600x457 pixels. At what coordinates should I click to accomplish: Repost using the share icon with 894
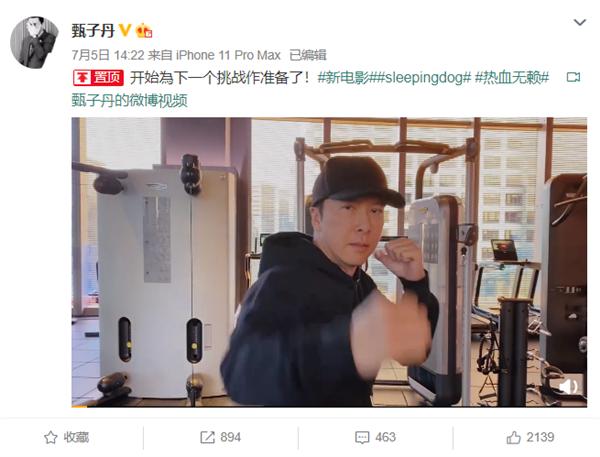[x=220, y=437]
